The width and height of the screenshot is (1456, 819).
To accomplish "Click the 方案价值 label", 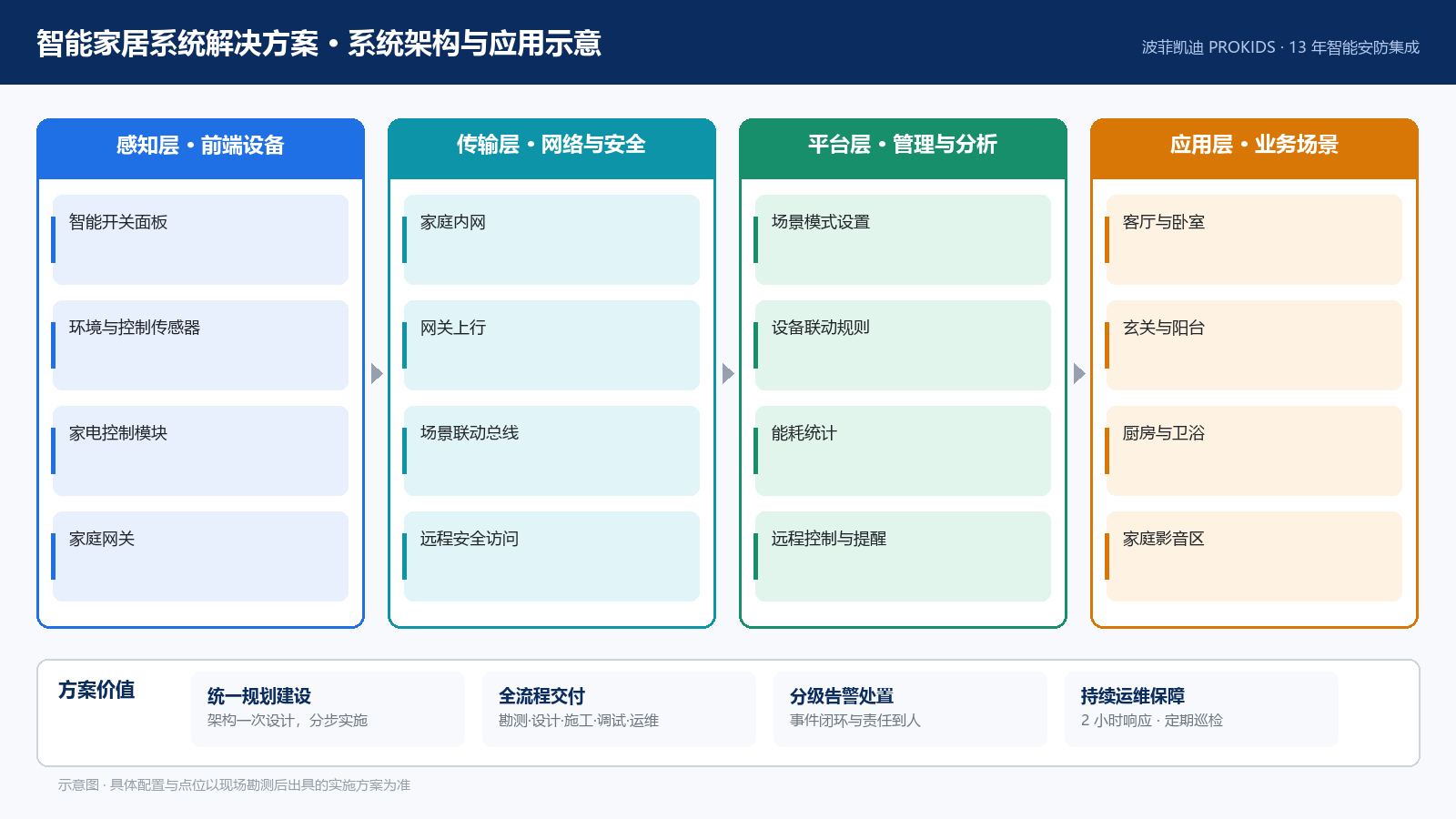I will [96, 690].
